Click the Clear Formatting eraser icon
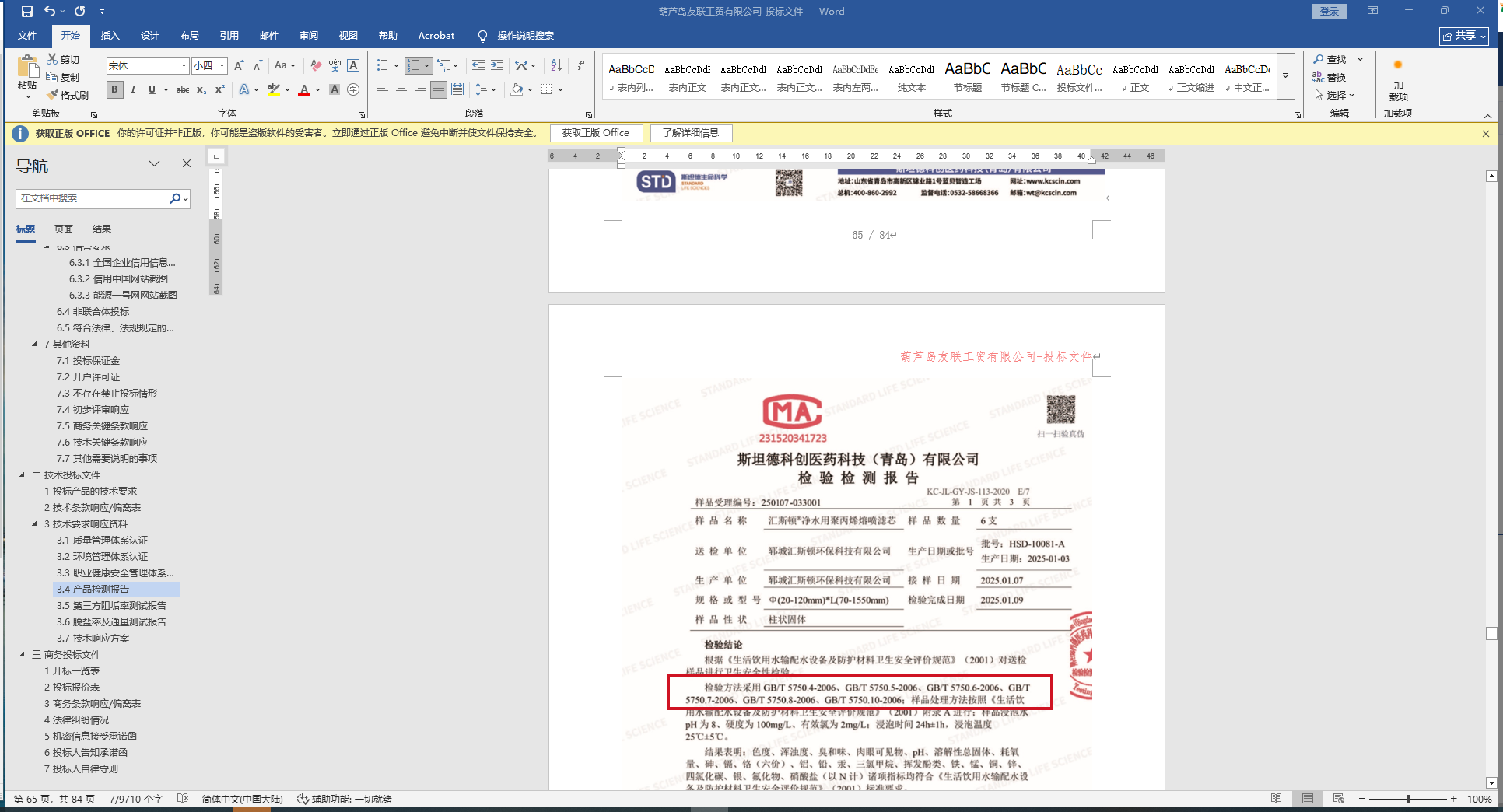The image size is (1503, 812). point(315,66)
